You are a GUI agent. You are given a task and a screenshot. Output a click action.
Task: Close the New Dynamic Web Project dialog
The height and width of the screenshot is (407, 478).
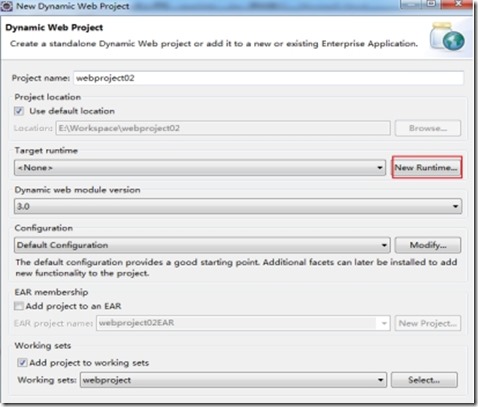pos(458,4)
